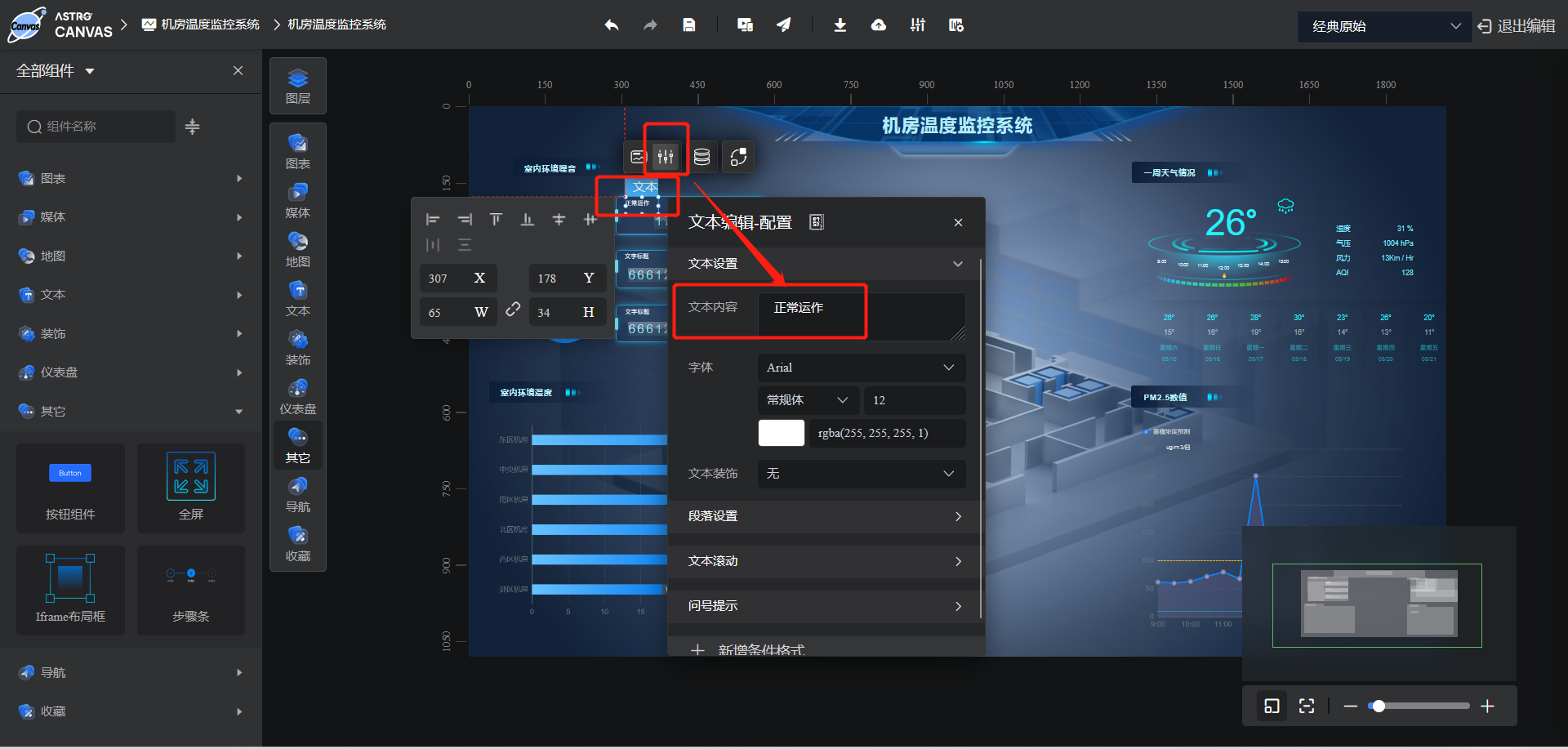Open the 文本装饰 dropdown showing 无
The width and height of the screenshot is (1568, 749).
coord(862,474)
